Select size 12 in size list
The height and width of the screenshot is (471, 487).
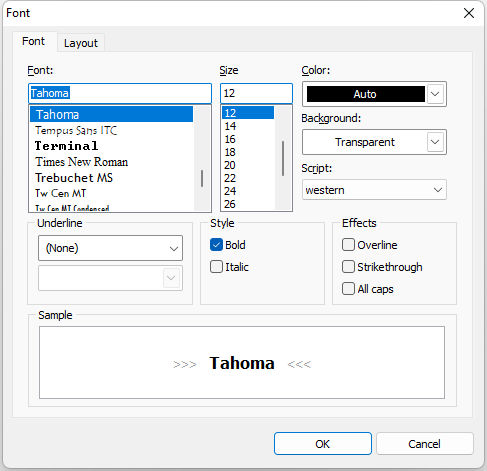(248, 113)
